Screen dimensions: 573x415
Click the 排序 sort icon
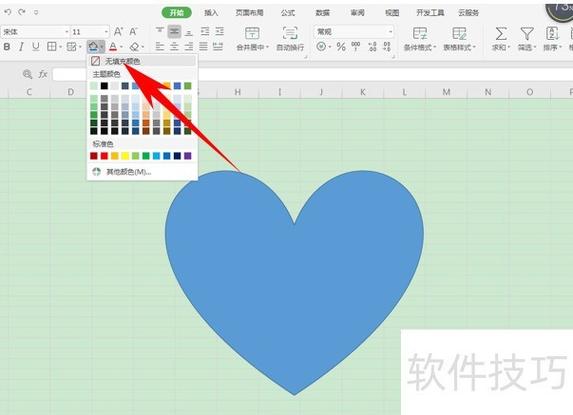tap(552, 34)
